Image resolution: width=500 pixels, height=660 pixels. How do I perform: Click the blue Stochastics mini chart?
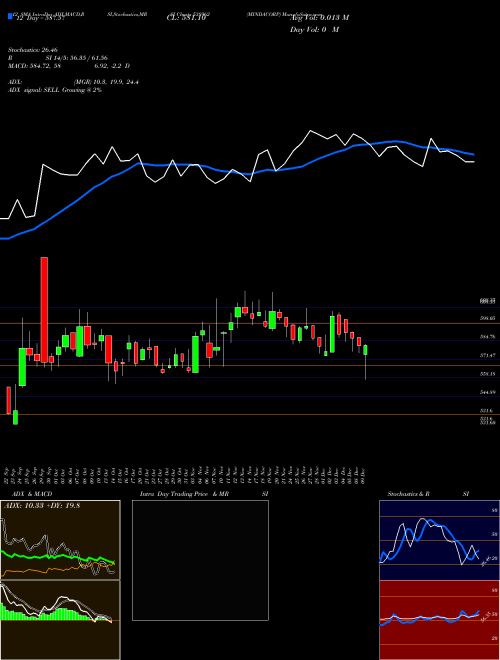(x=439, y=540)
